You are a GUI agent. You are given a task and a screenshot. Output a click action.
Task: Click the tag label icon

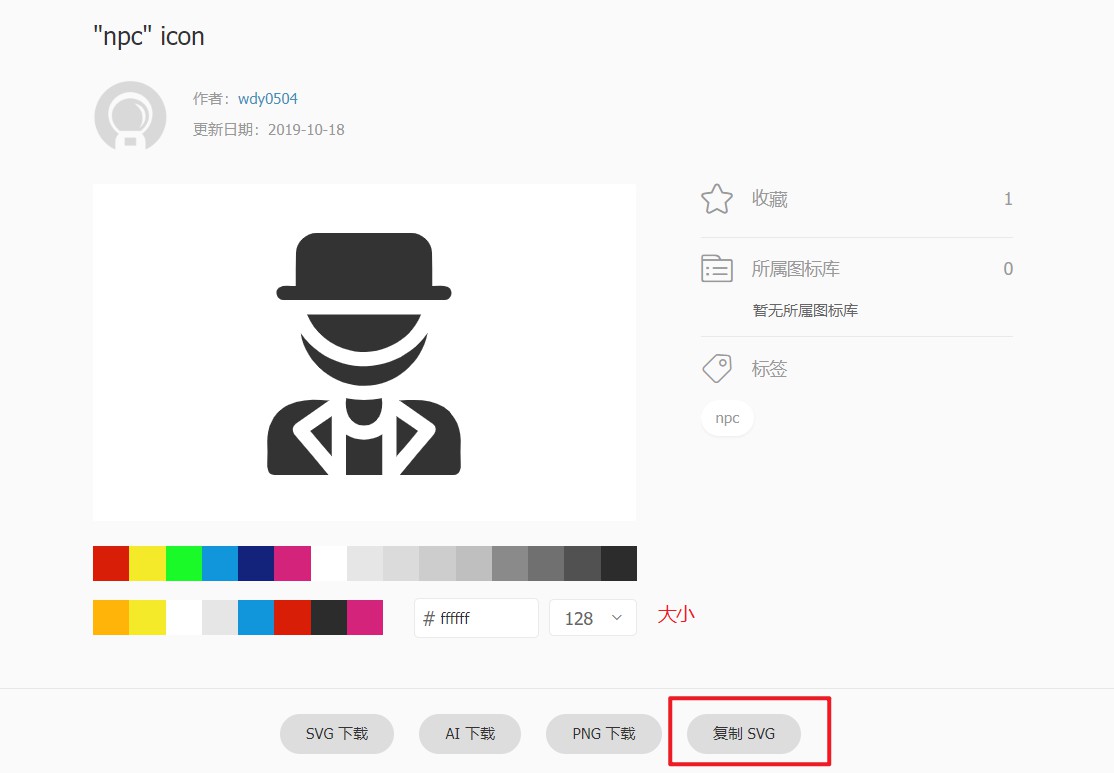click(x=717, y=369)
